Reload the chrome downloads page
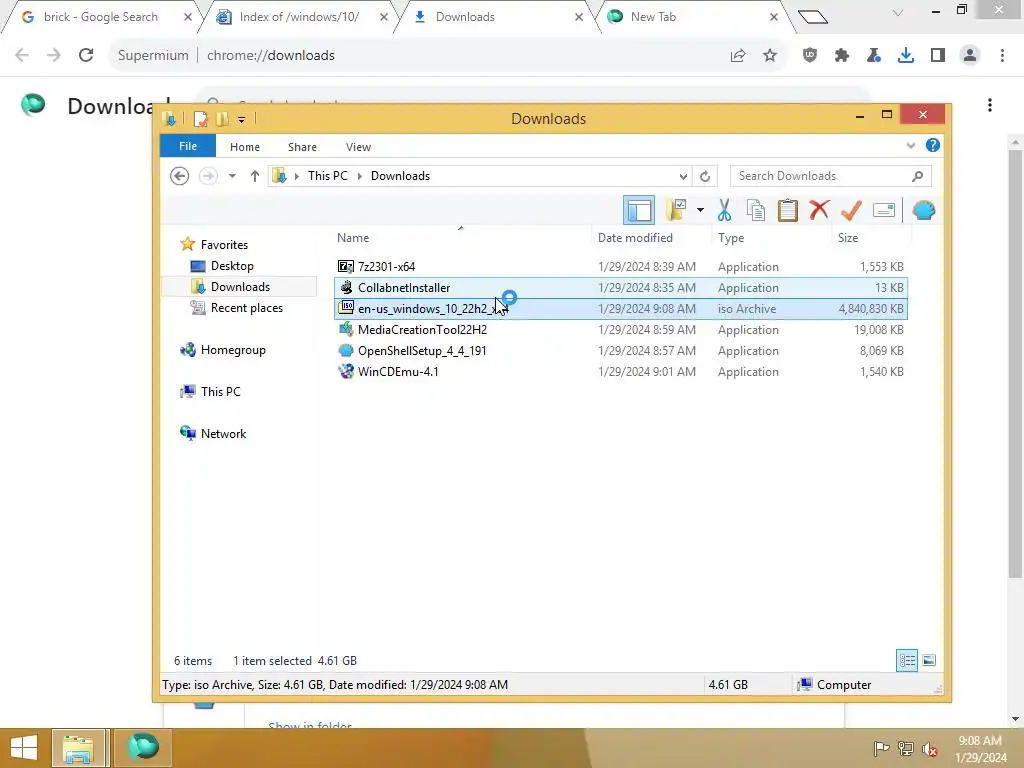 click(x=86, y=55)
